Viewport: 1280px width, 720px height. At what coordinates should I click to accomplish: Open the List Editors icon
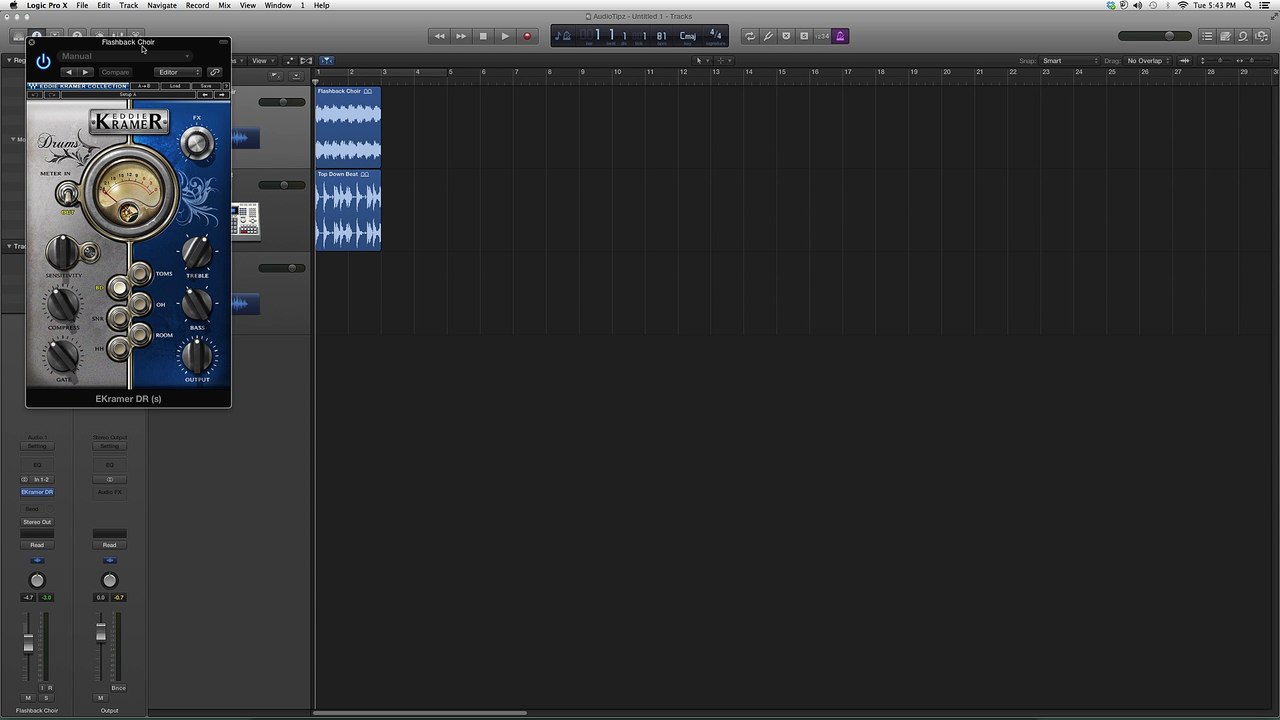tap(1207, 36)
